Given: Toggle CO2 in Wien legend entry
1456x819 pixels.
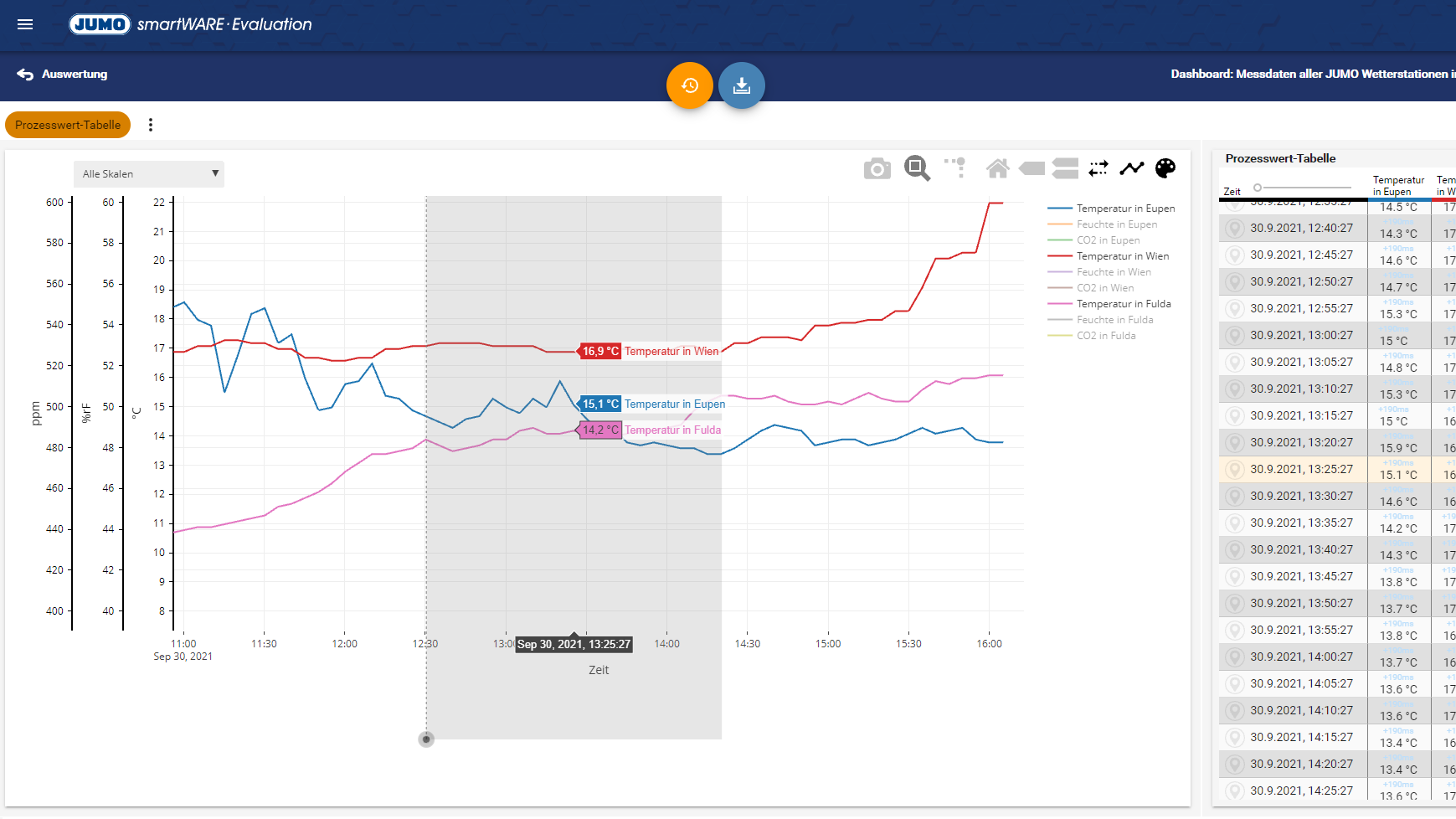Looking at the screenshot, I should (x=1104, y=288).
